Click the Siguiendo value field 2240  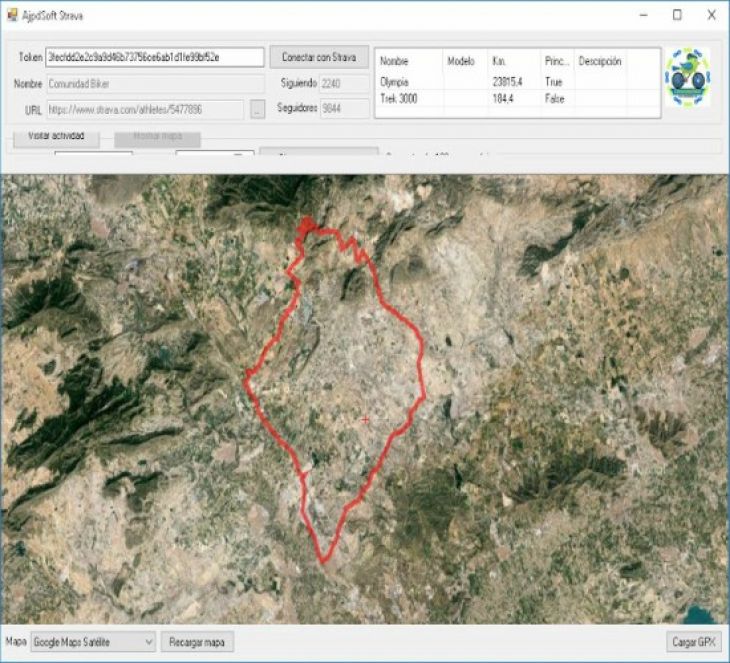click(344, 83)
